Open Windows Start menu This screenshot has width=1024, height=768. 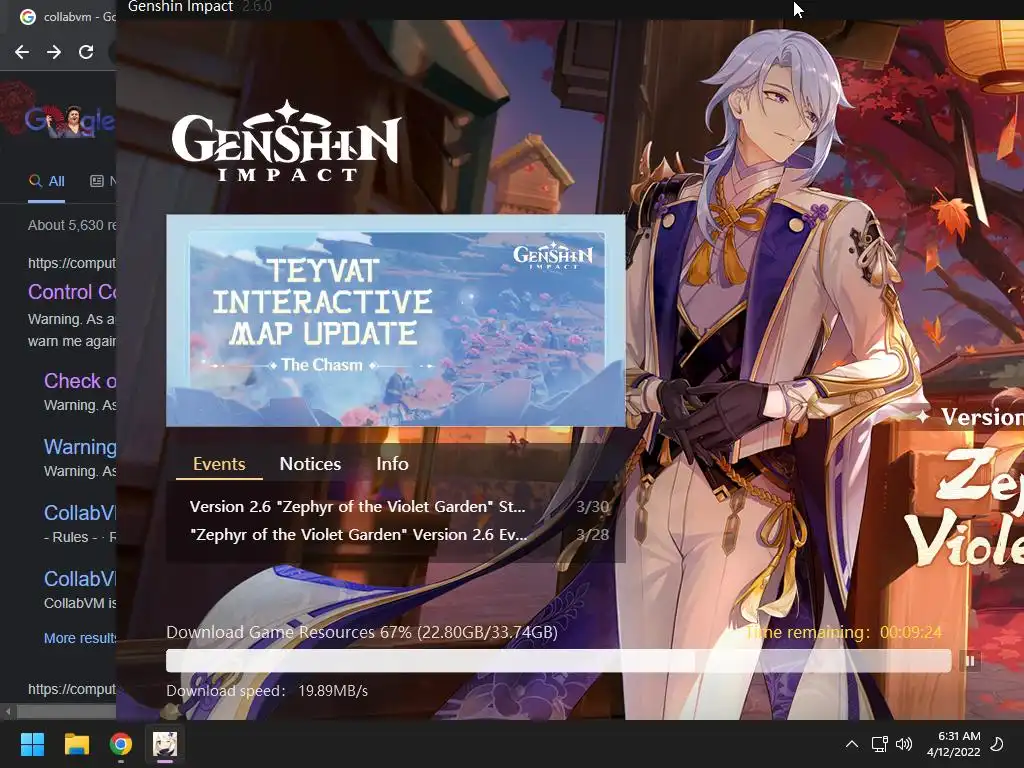[x=32, y=744]
